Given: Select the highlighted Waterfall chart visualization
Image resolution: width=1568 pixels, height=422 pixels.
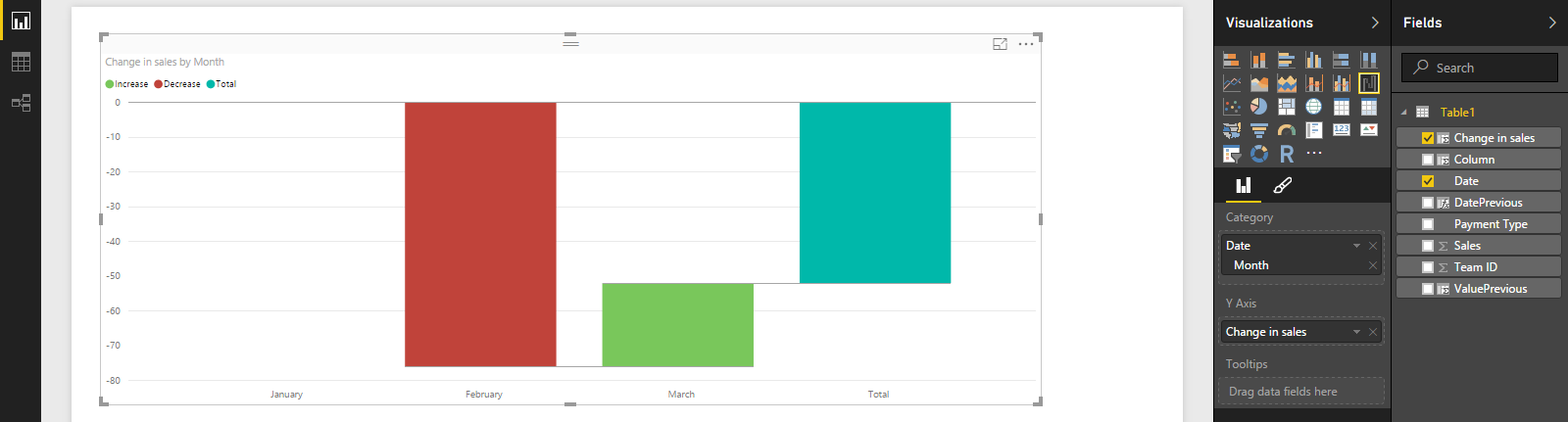Looking at the screenshot, I should click(1369, 83).
